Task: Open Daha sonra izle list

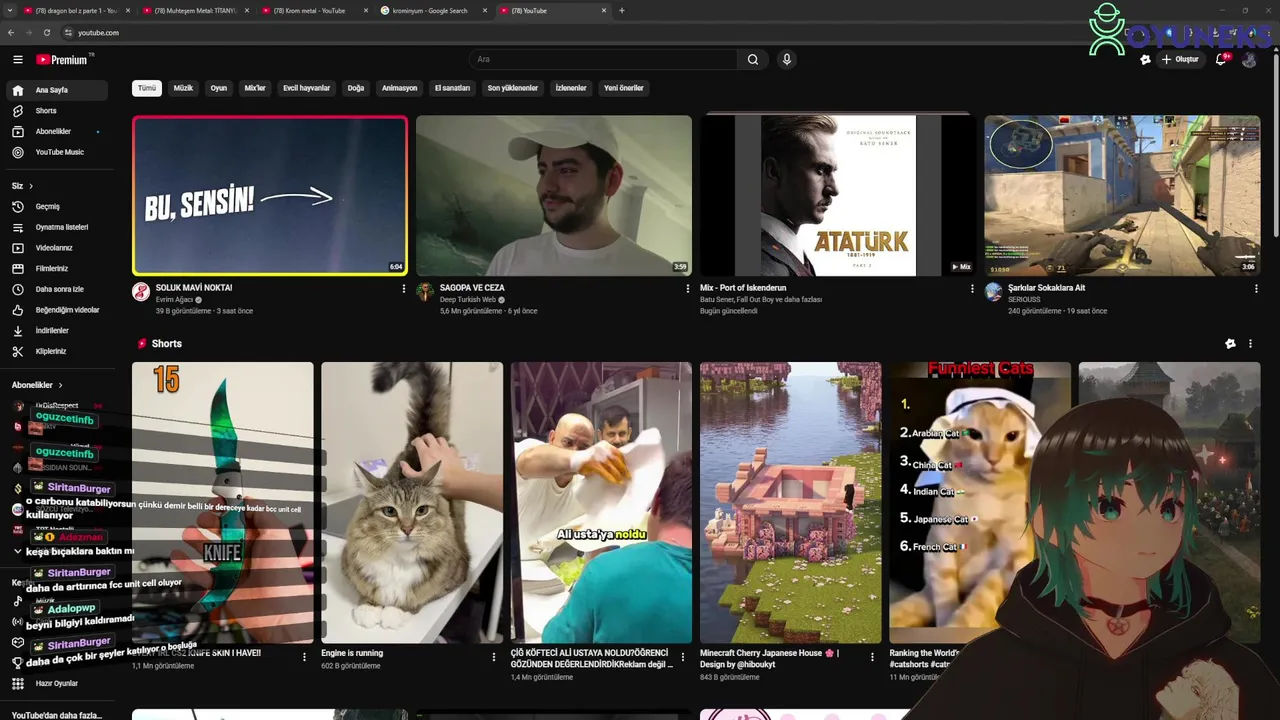Action: point(56,290)
